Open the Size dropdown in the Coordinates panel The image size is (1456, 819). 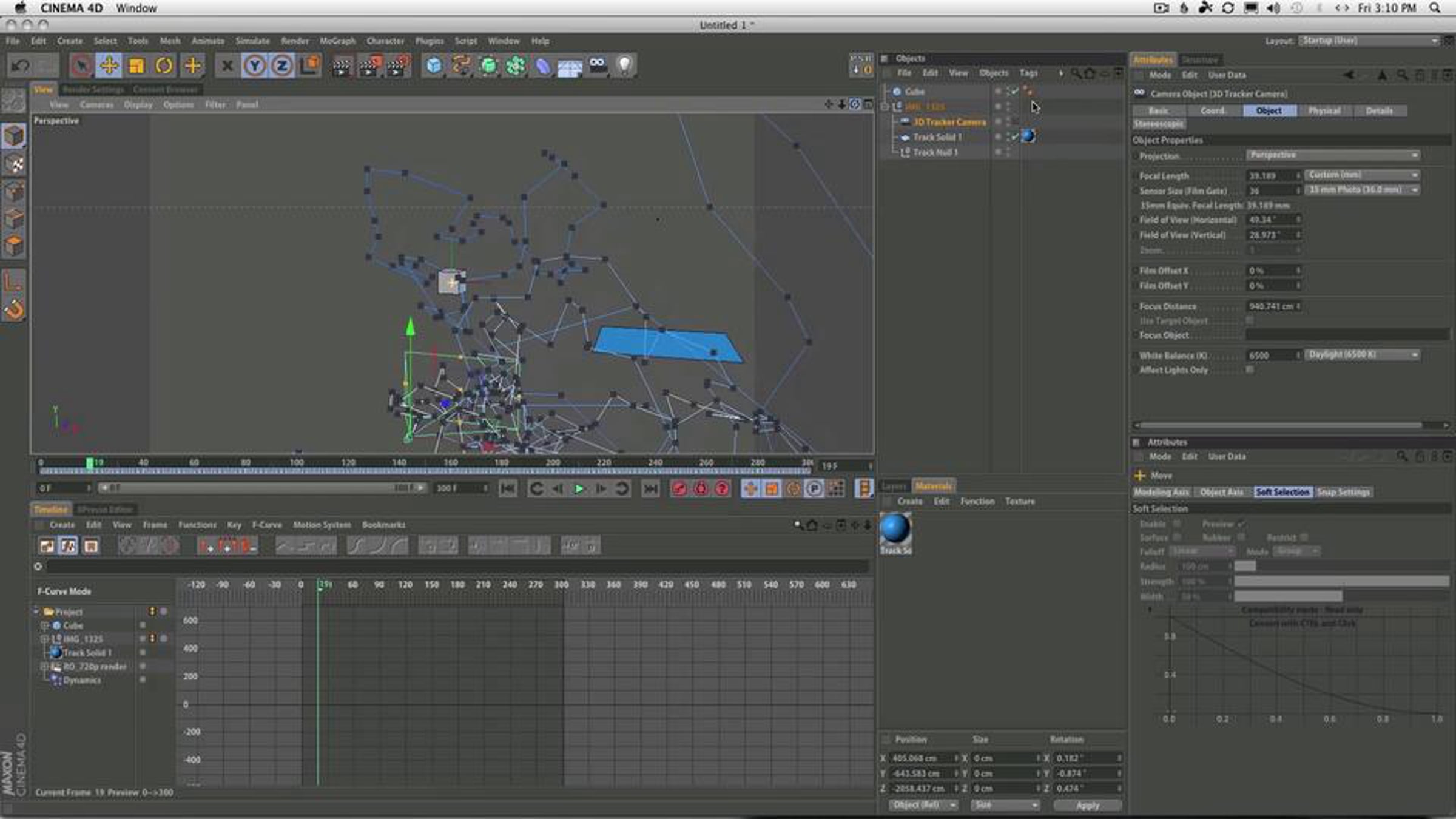pos(1005,805)
